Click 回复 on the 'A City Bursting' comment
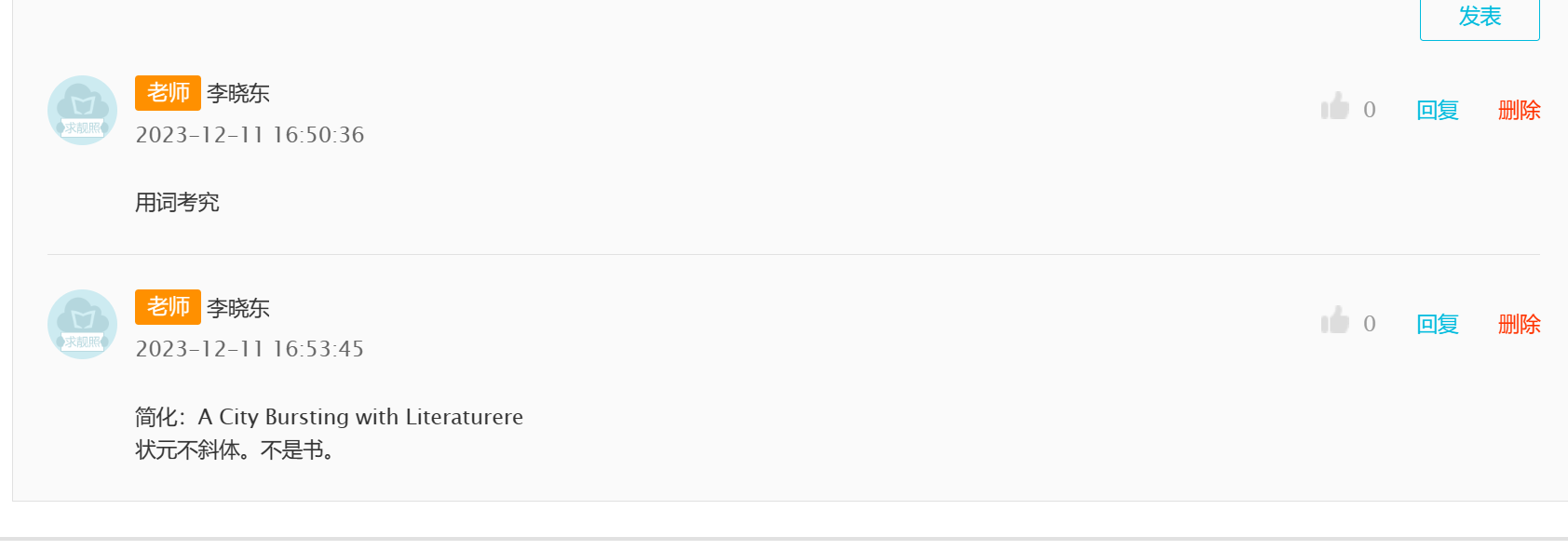Screen dimensions: 1568x550 tap(1438, 324)
